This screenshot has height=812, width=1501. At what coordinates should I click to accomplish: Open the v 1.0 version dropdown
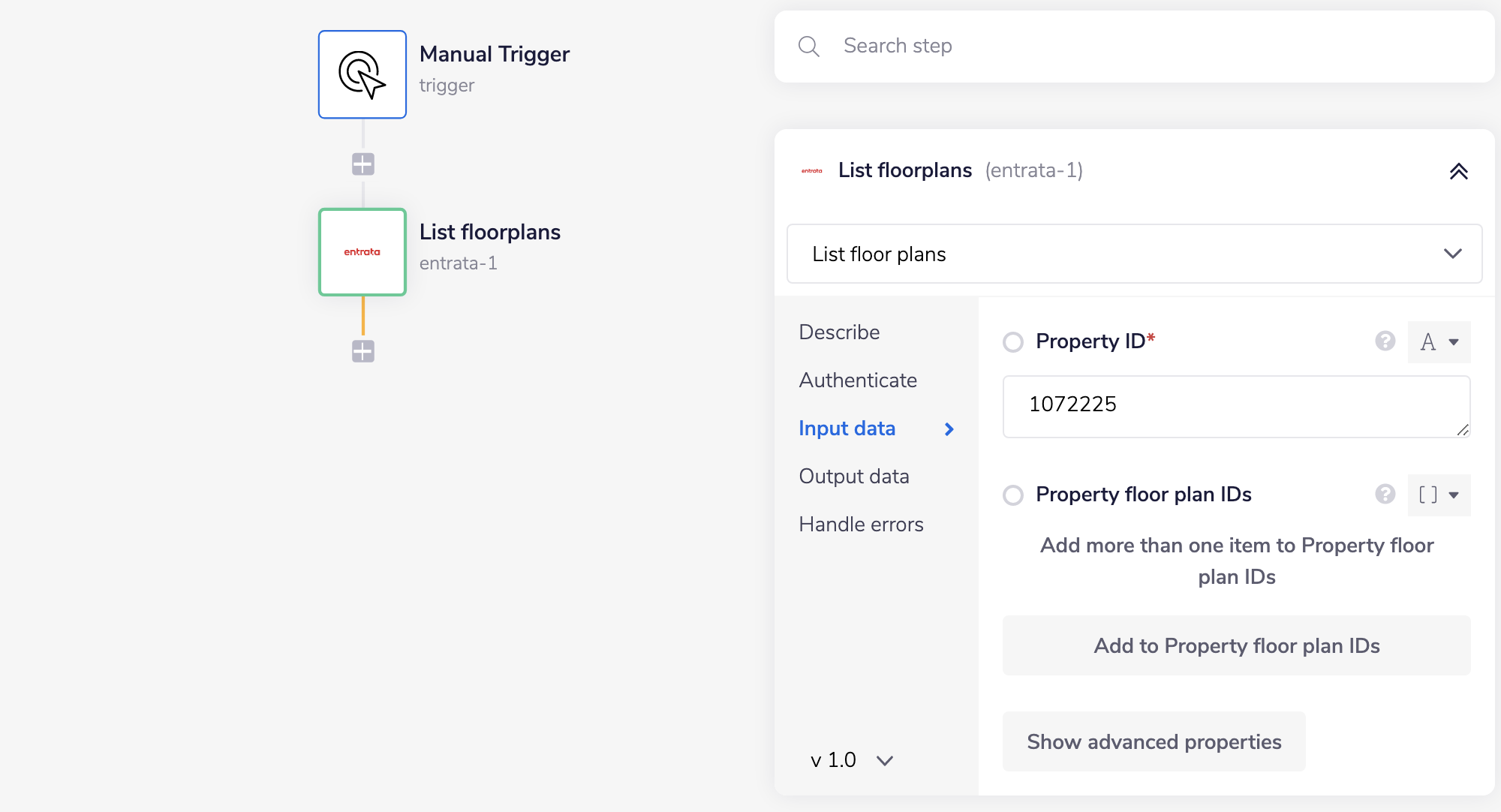pyautogui.click(x=851, y=760)
